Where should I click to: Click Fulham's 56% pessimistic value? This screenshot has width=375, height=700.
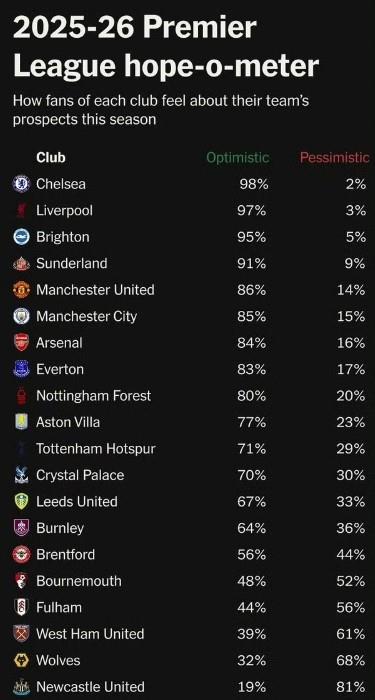point(351,608)
